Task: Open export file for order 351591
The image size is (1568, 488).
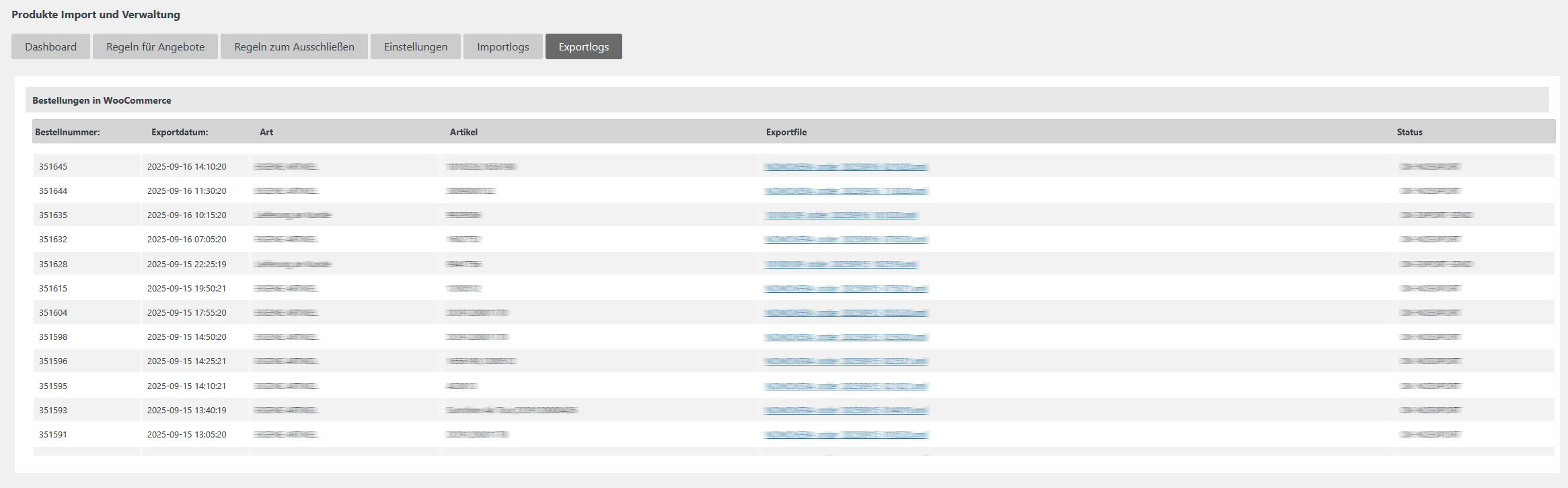Action: point(846,435)
